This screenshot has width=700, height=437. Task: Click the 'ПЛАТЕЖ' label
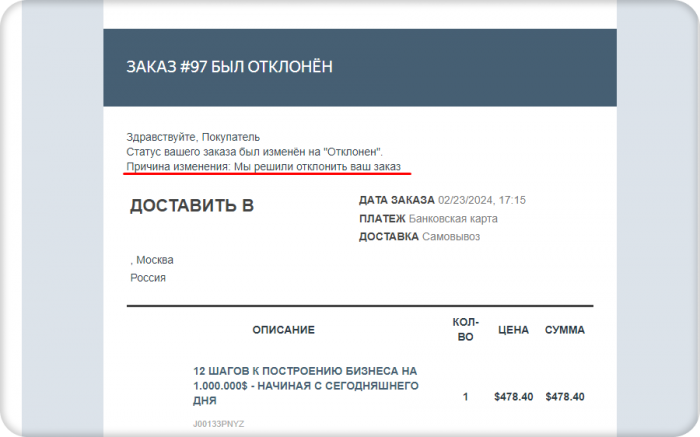tap(382, 219)
